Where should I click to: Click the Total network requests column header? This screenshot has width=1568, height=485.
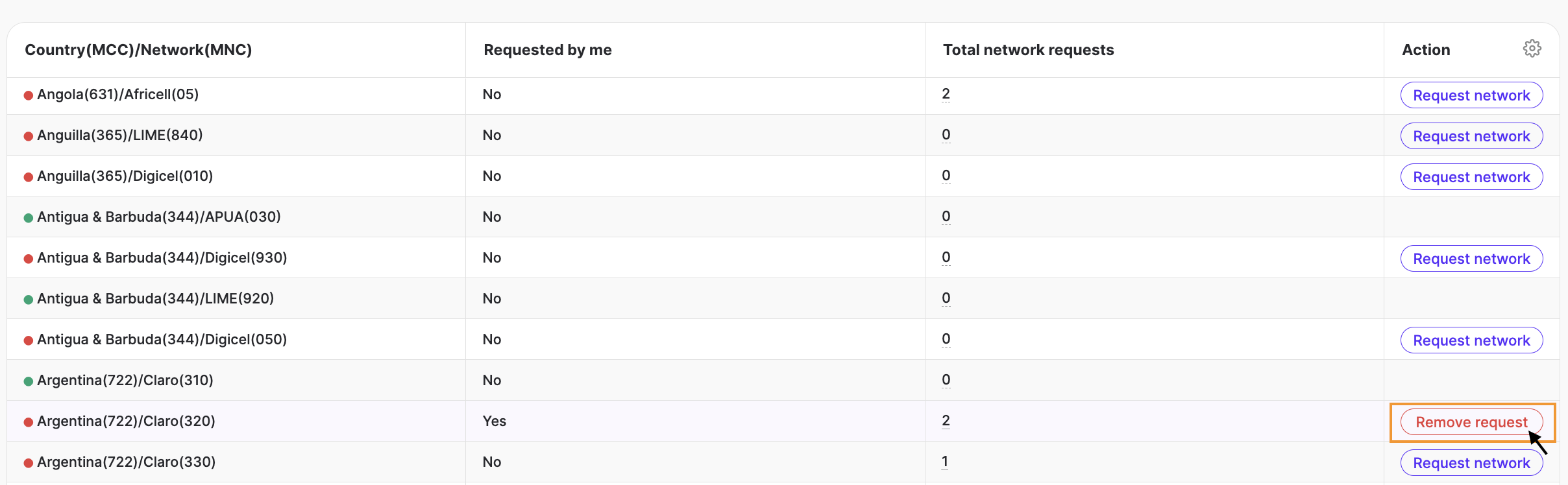(x=1028, y=50)
